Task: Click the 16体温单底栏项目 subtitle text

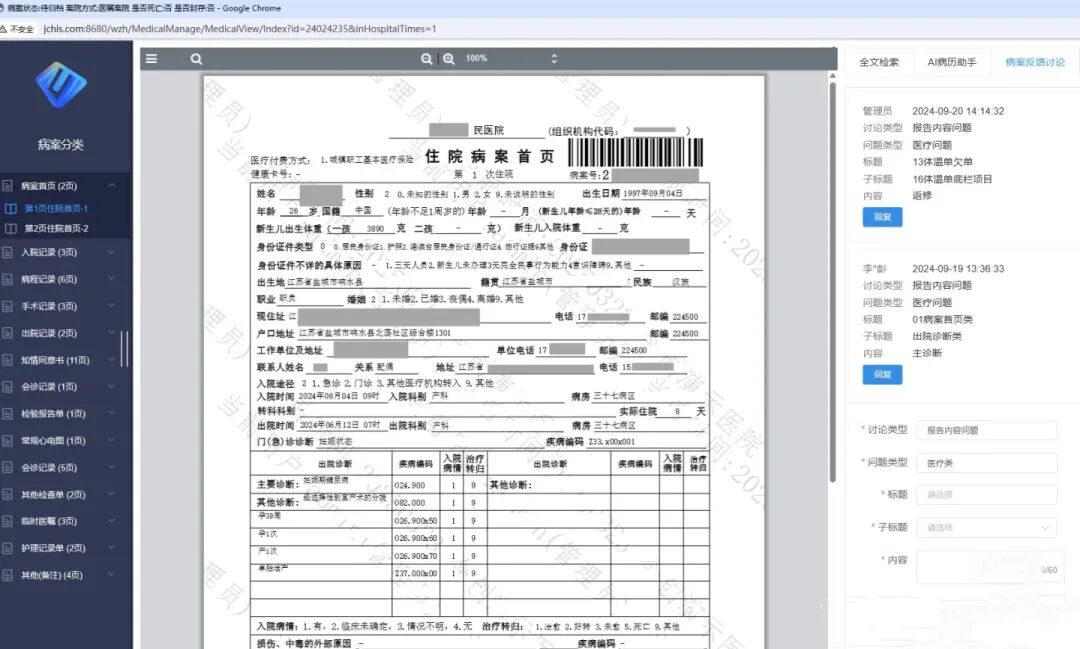Action: [x=952, y=179]
